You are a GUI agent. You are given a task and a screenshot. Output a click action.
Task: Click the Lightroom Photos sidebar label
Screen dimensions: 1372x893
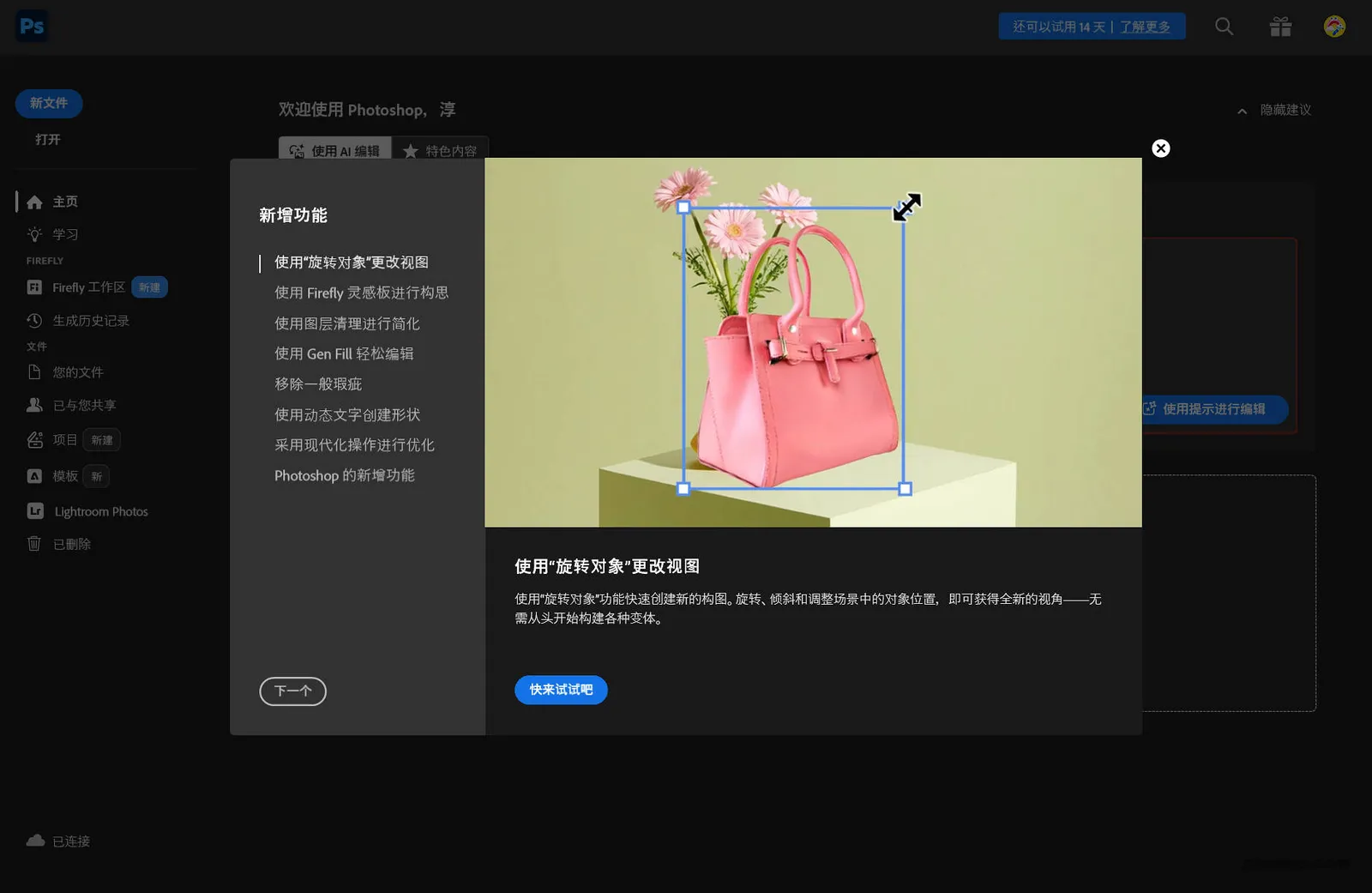click(101, 511)
